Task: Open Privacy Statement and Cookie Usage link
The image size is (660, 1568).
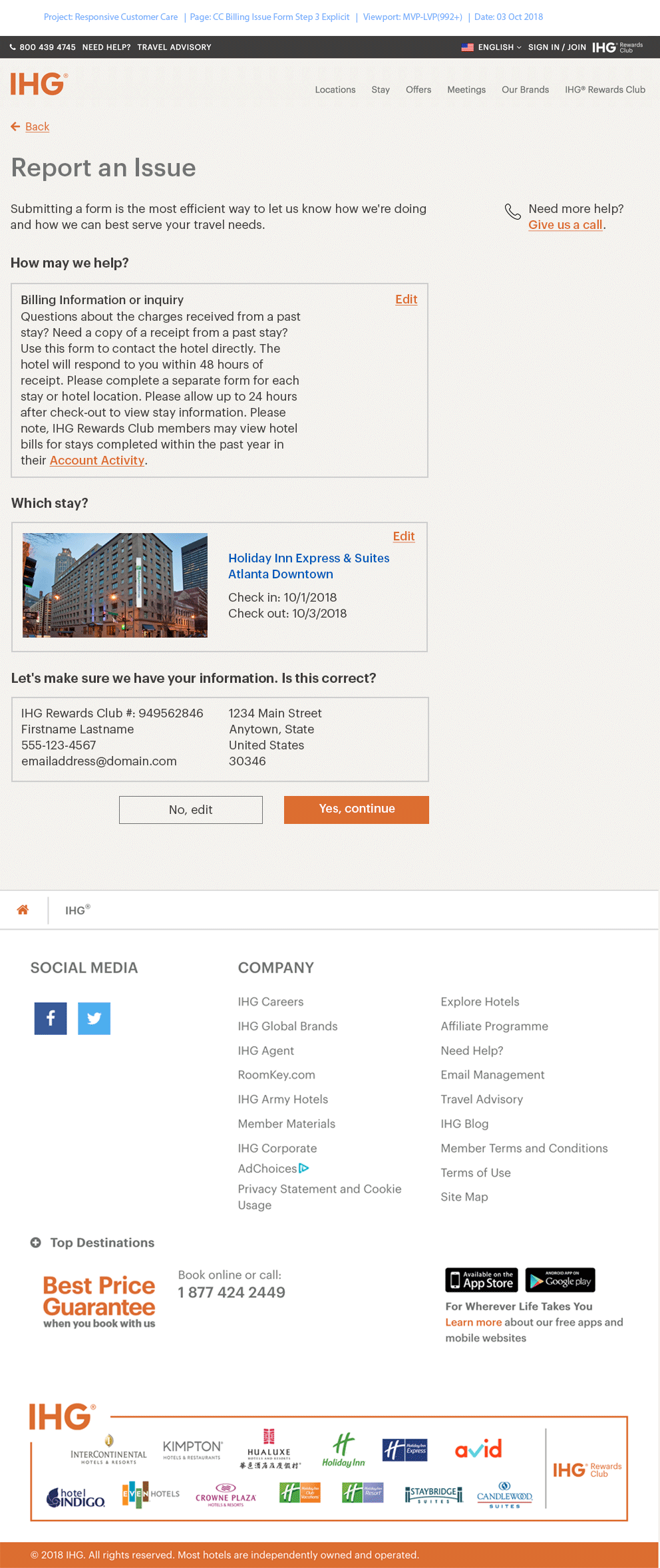Action: point(320,1197)
